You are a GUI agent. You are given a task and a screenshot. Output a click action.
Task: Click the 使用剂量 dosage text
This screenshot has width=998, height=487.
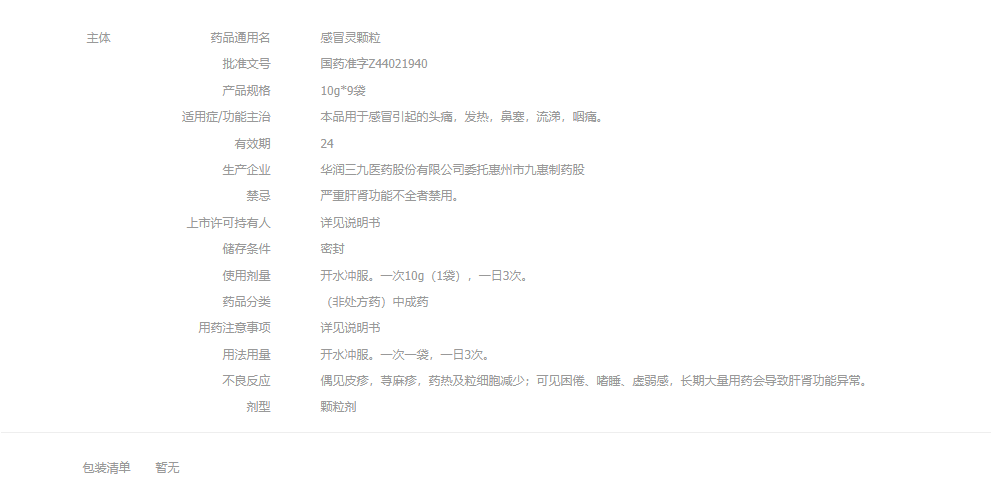423,276
